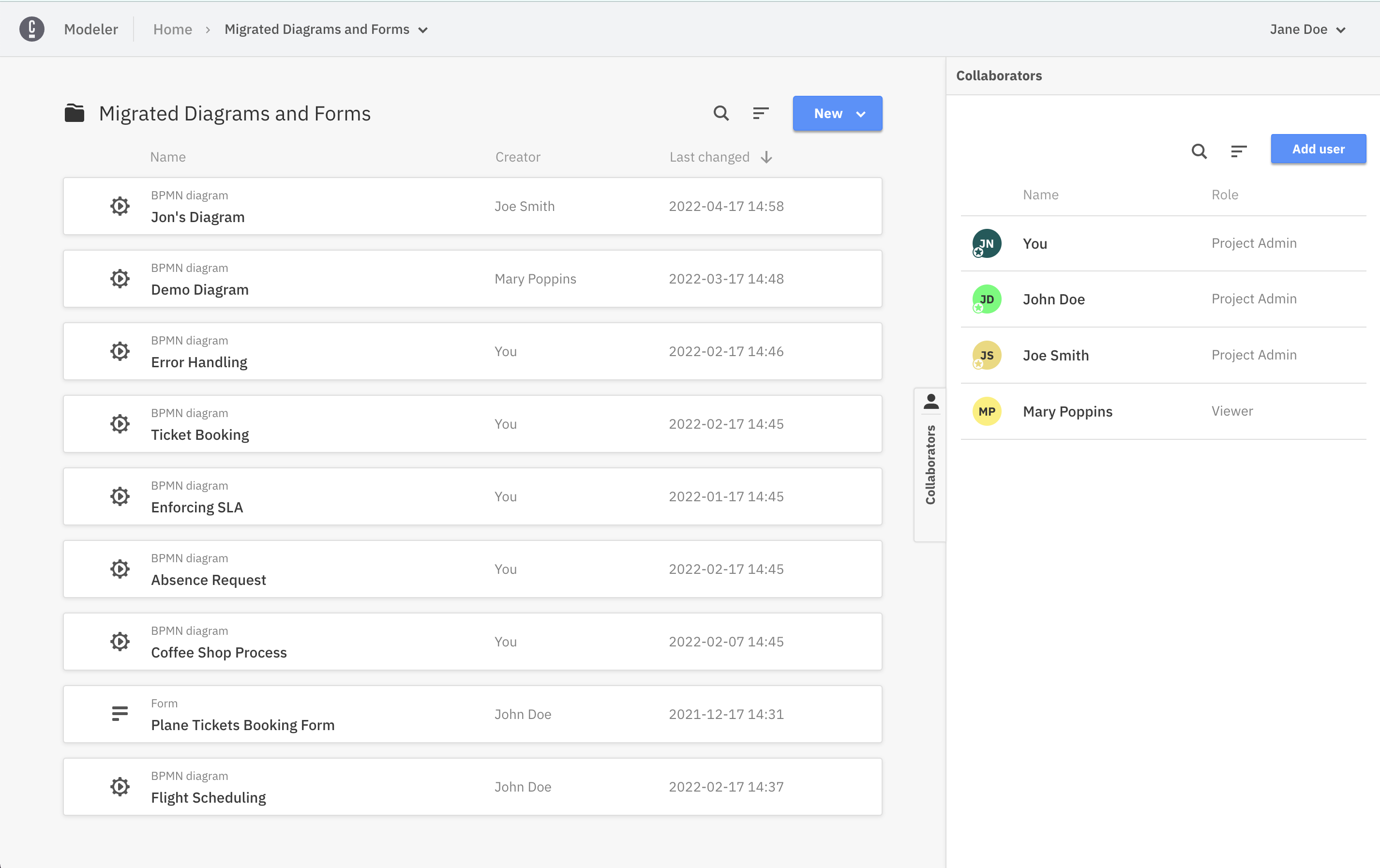Click the search icon in Collaborators panel
The width and height of the screenshot is (1380, 868).
[x=1199, y=149]
